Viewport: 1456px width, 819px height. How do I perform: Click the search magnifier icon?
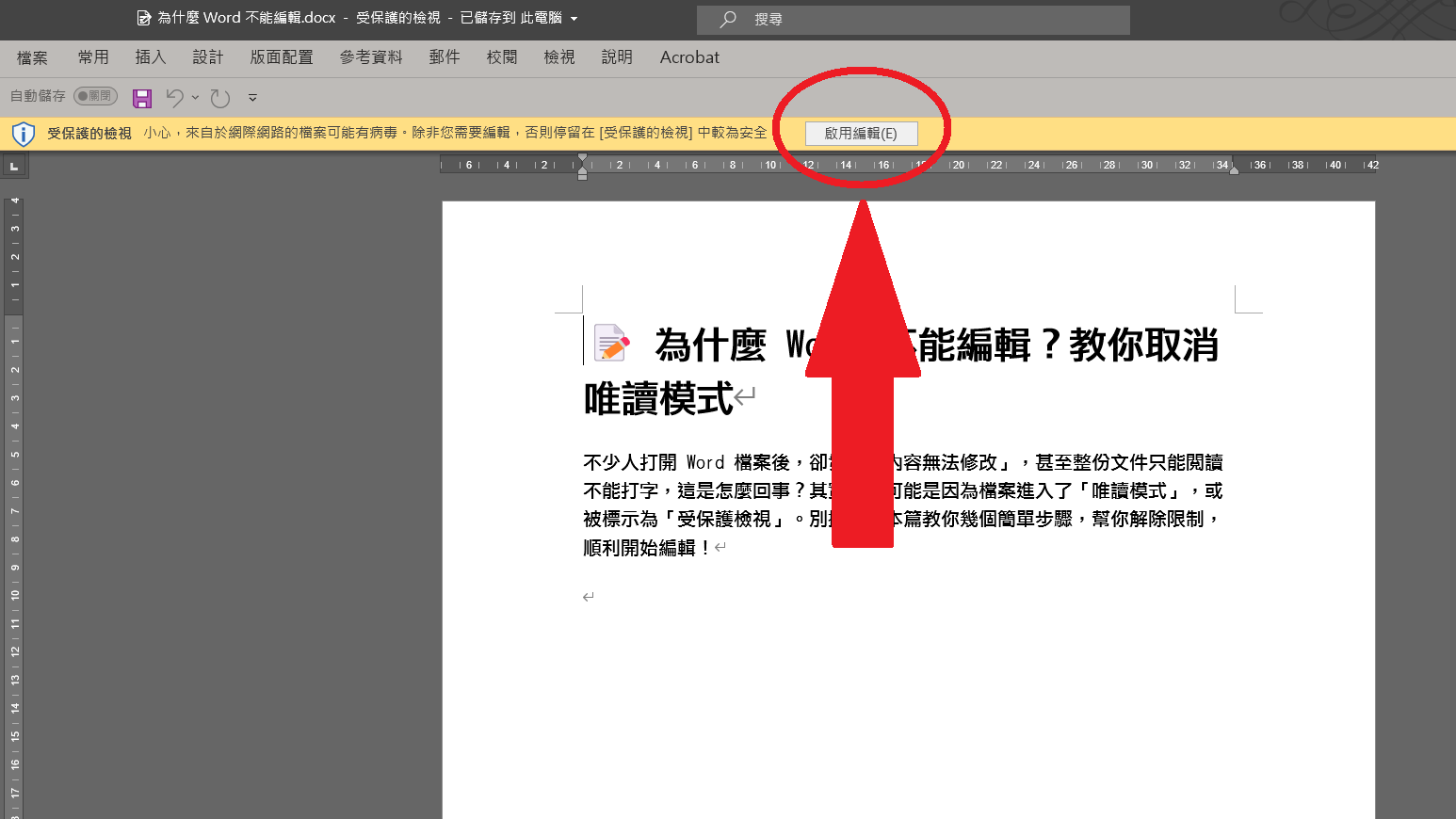728,19
